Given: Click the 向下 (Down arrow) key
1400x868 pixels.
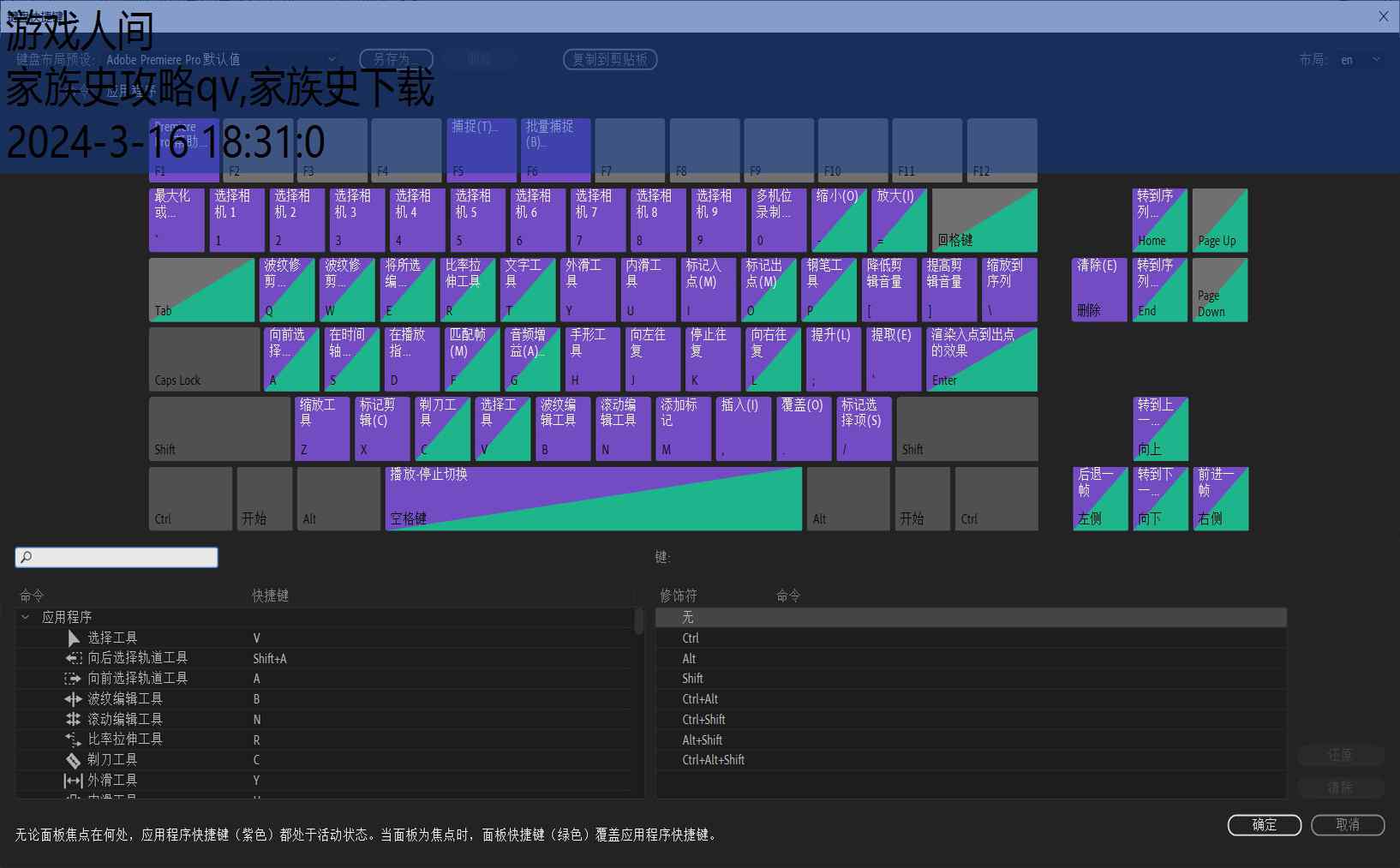Looking at the screenshot, I should 1161,499.
